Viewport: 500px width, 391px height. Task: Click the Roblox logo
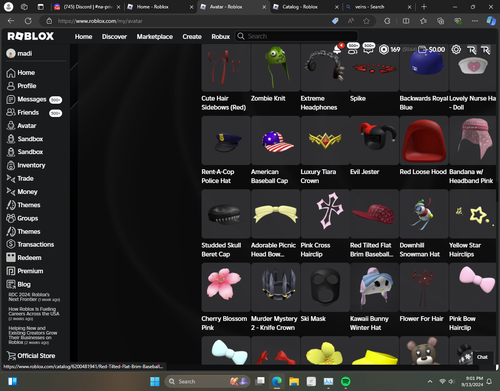click(30, 36)
